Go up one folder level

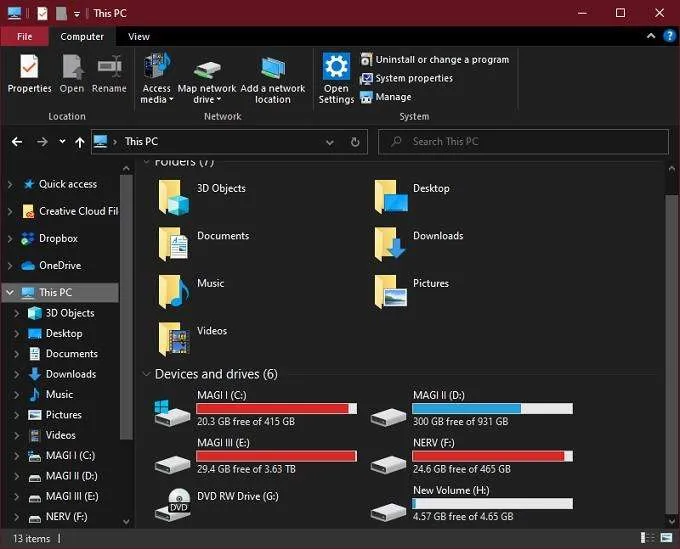(80, 142)
